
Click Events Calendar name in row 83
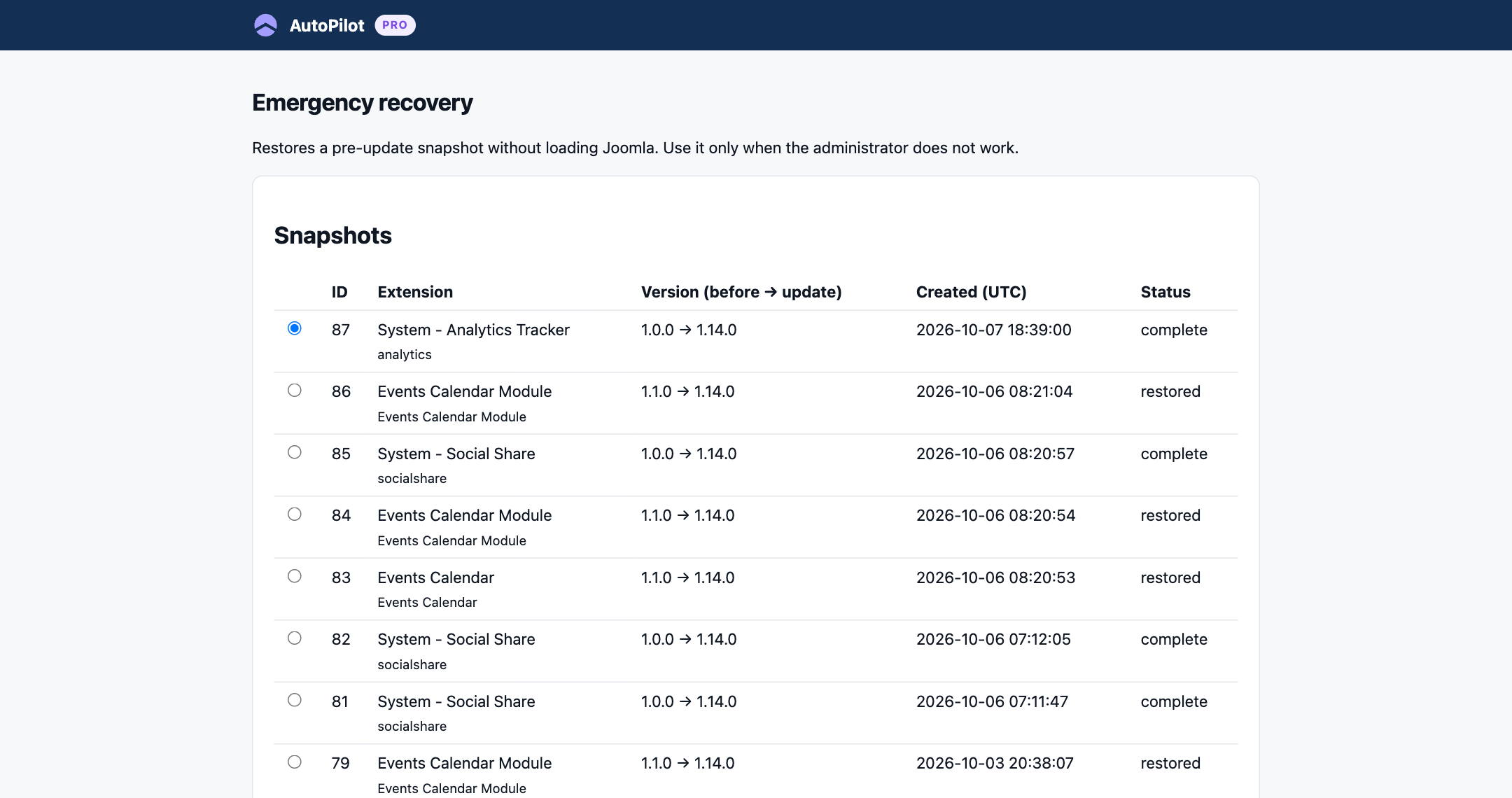point(436,577)
